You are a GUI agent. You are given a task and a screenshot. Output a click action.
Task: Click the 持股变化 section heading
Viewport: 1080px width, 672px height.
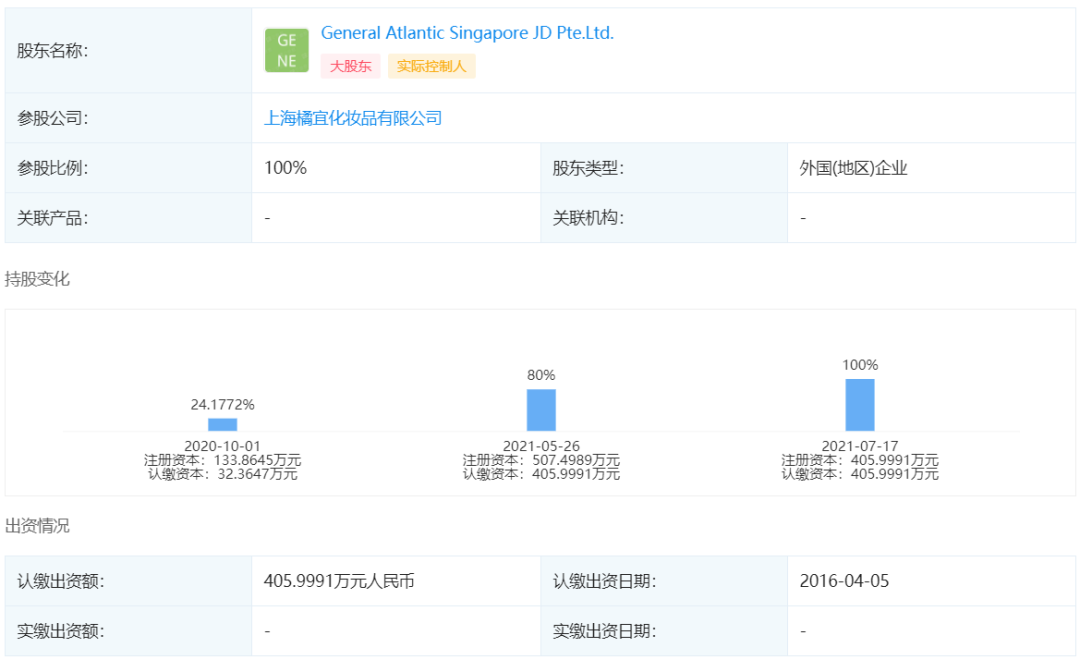coord(37,279)
